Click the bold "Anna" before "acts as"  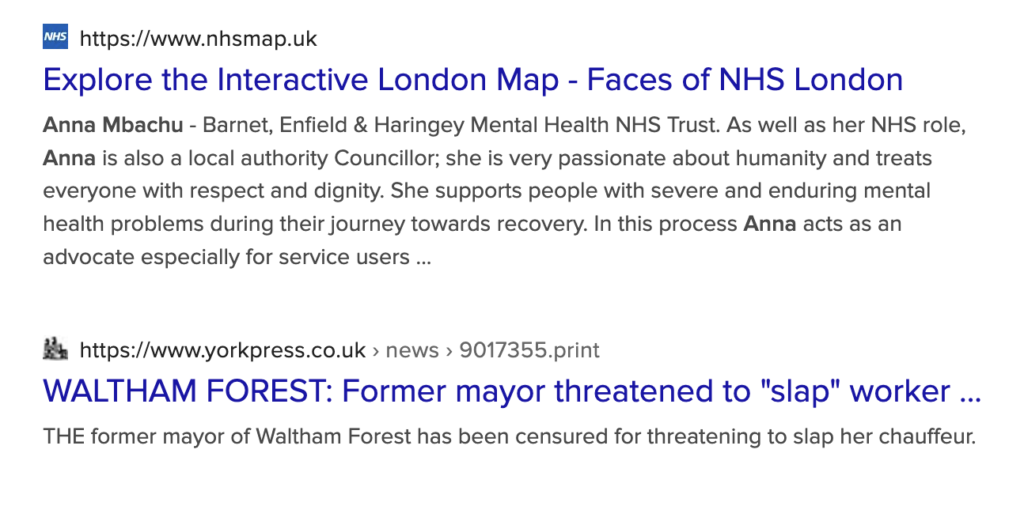769,224
